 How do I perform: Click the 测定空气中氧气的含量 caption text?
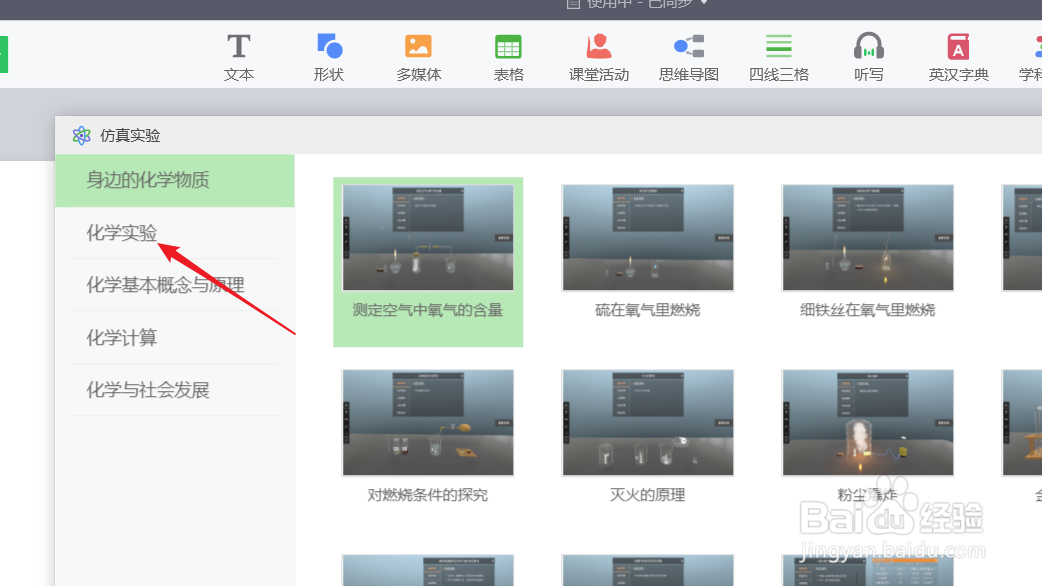tap(428, 310)
